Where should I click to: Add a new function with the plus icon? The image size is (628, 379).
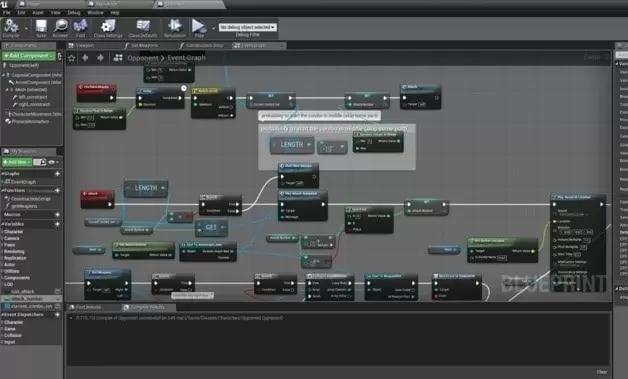[57, 190]
